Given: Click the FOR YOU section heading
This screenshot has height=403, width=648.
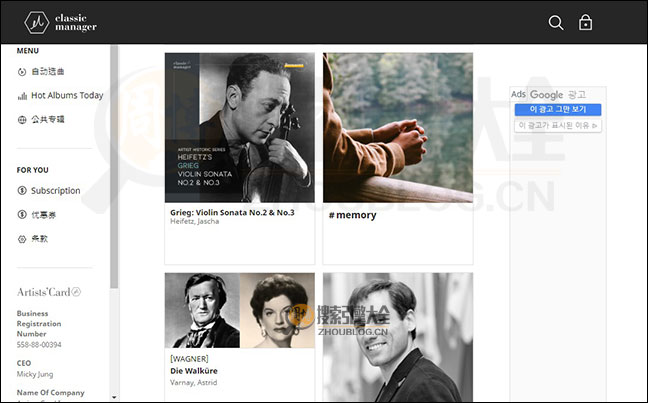Looking at the screenshot, I should (x=33, y=170).
